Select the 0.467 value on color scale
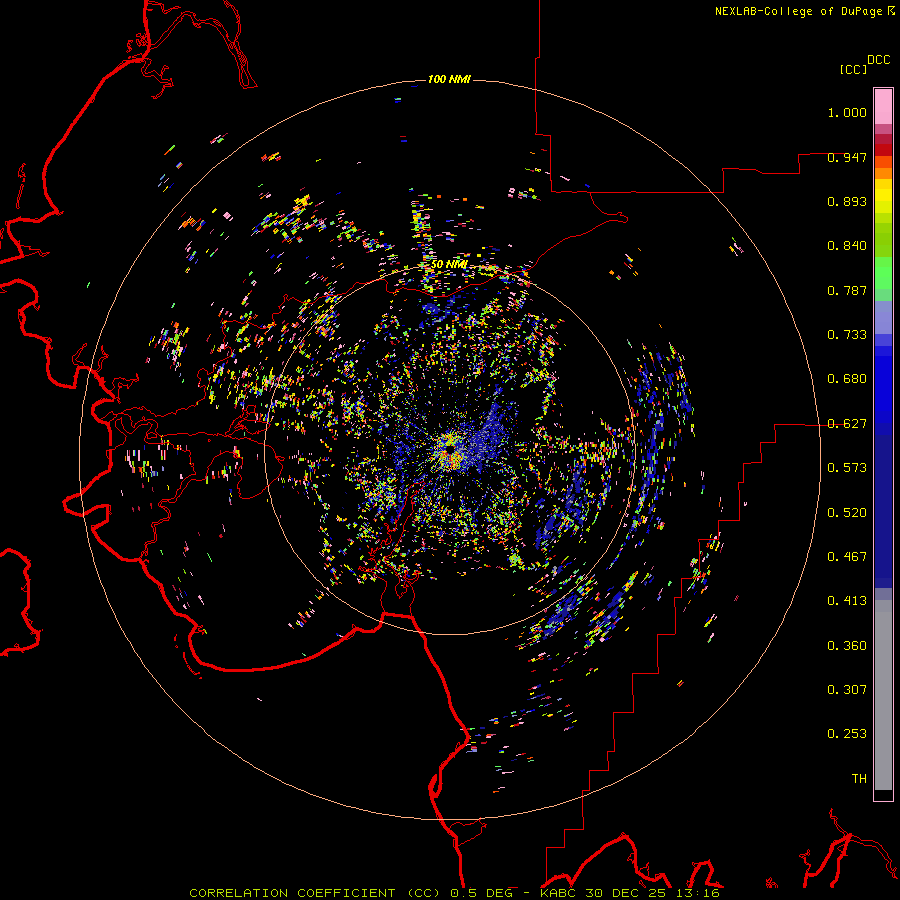The height and width of the screenshot is (900, 900). pyautogui.click(x=847, y=557)
